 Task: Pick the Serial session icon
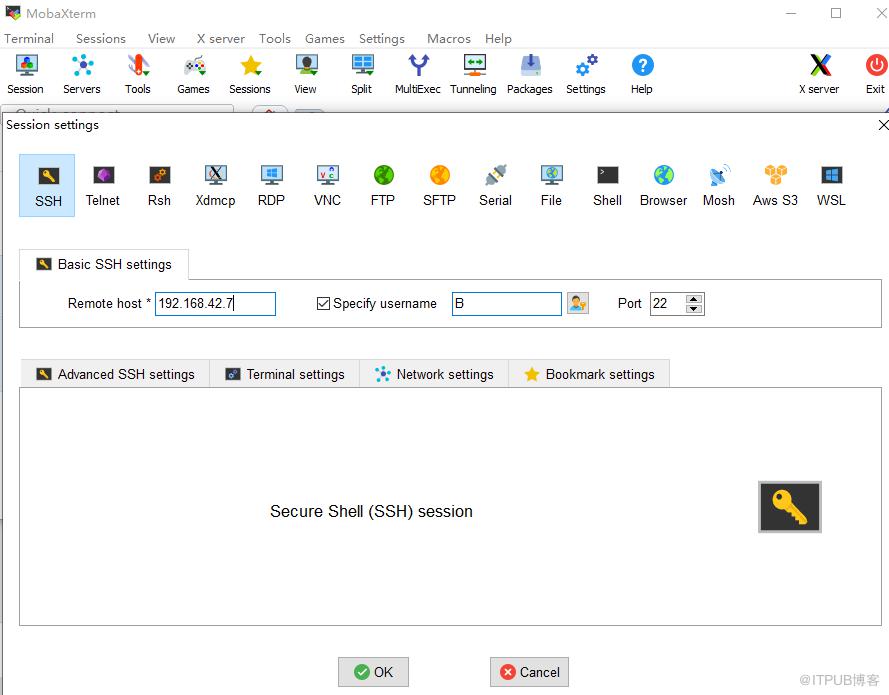(x=496, y=185)
